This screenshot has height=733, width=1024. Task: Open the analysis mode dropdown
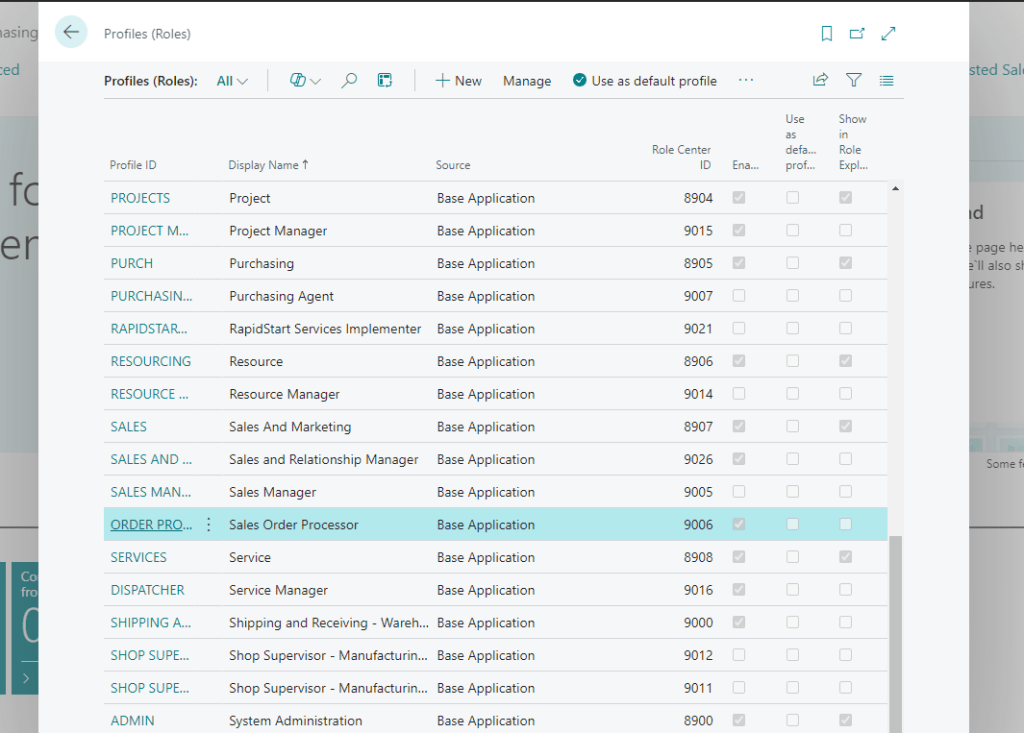305,81
